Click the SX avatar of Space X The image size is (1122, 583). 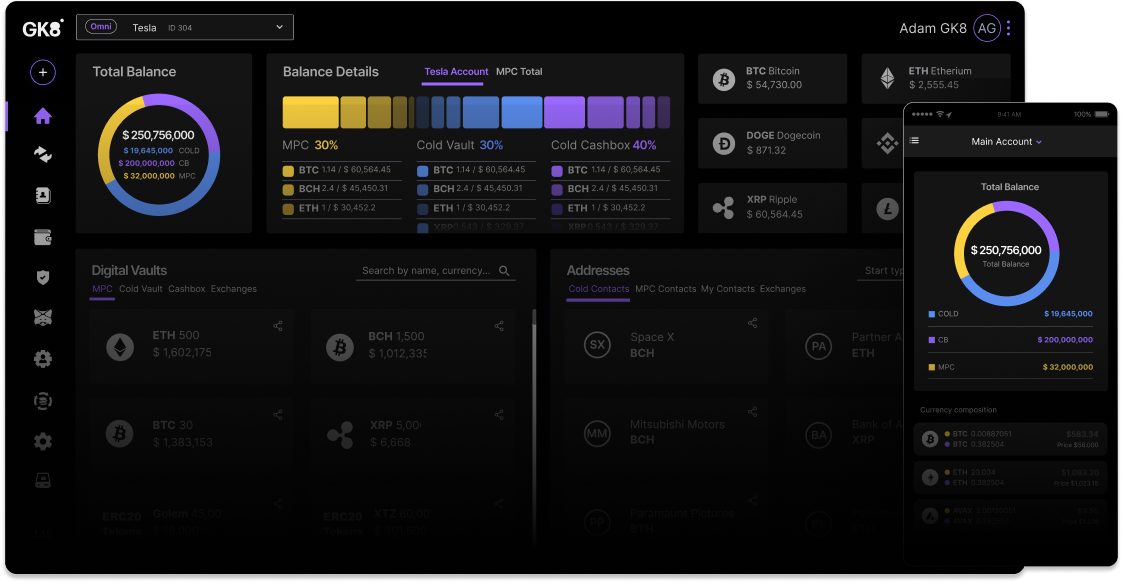[597, 345]
